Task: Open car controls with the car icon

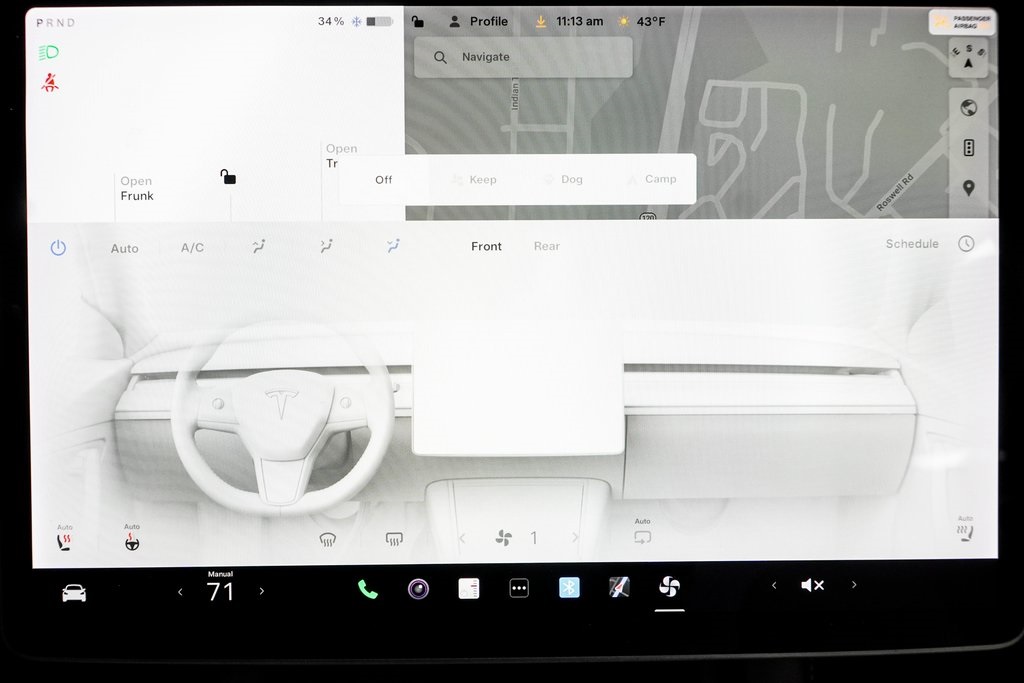Action: pos(74,593)
